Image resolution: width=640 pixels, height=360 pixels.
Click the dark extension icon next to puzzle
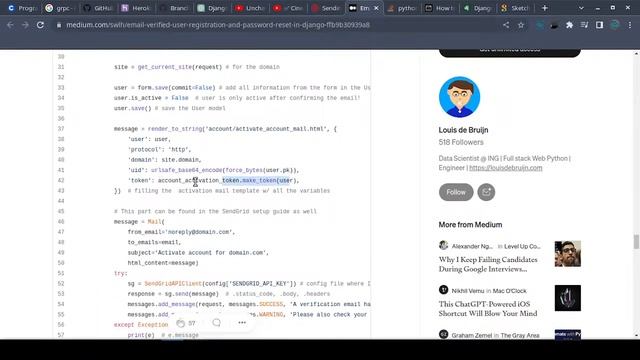point(554,25)
